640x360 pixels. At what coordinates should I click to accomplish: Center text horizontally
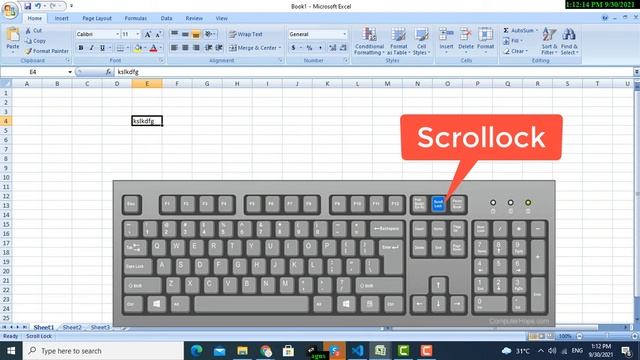coord(185,48)
